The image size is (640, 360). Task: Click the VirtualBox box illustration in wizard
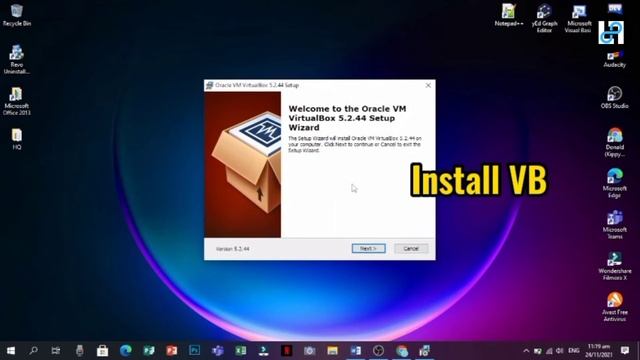click(x=242, y=164)
